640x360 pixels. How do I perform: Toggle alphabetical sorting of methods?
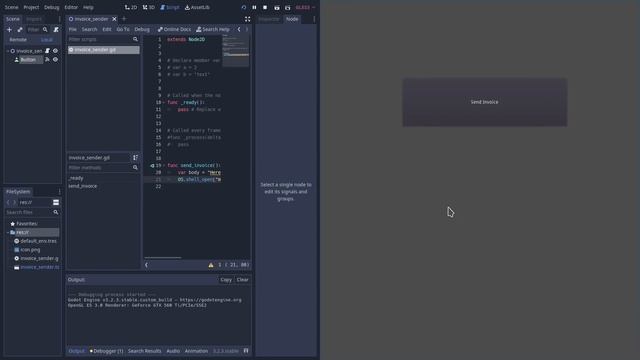click(135, 158)
